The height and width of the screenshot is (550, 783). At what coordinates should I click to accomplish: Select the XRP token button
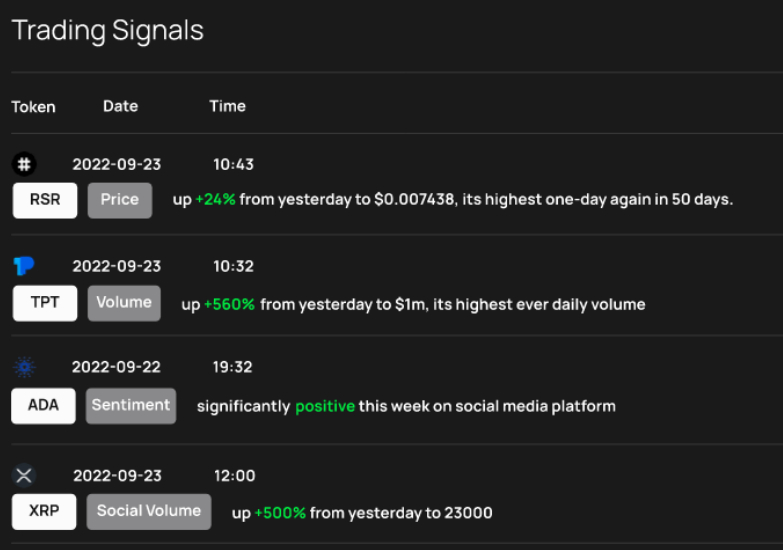[44, 512]
